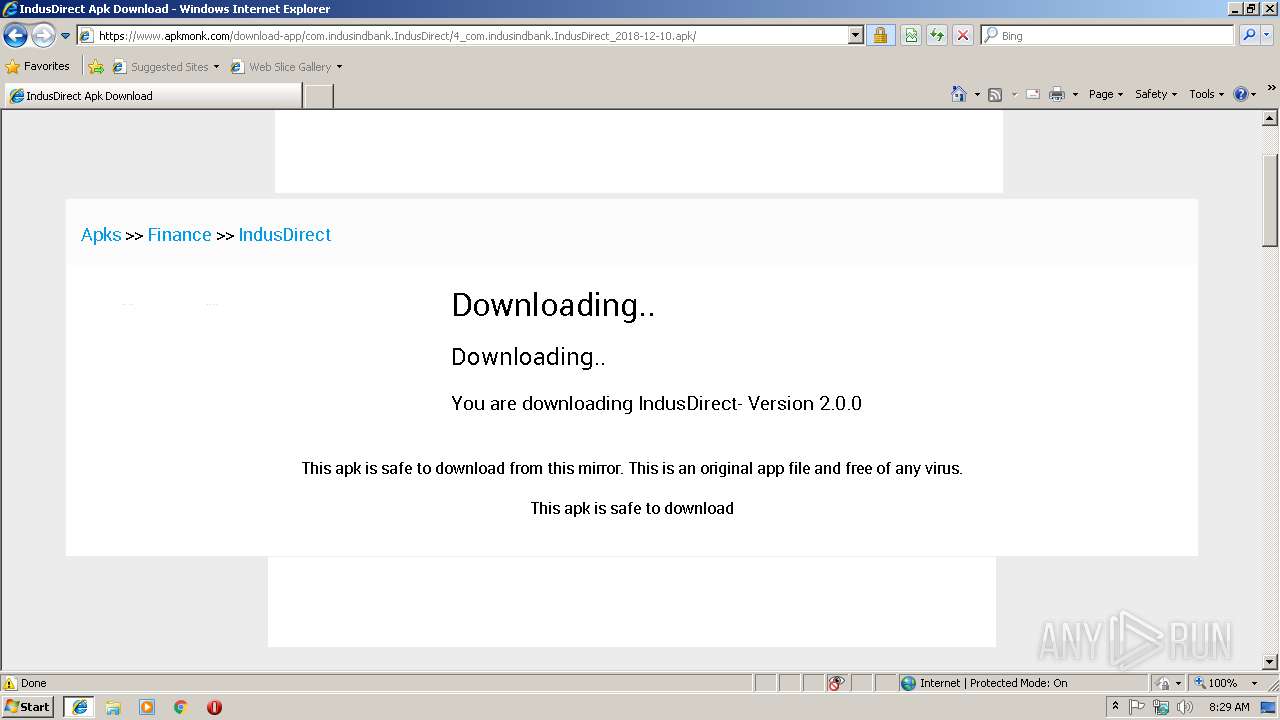
Task: Click 'This apk is safe to download' line
Action: pyautogui.click(x=632, y=508)
